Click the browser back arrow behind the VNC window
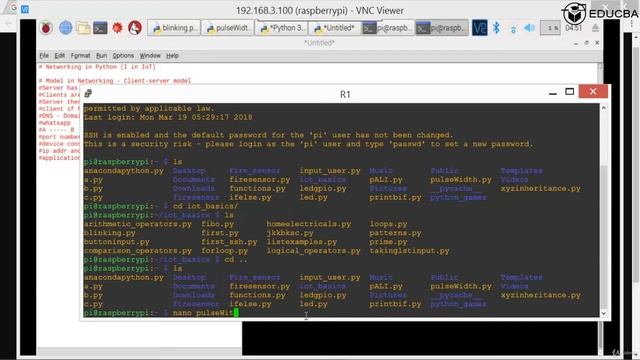Viewport: 640px width, 360px height. (x=9, y=23)
